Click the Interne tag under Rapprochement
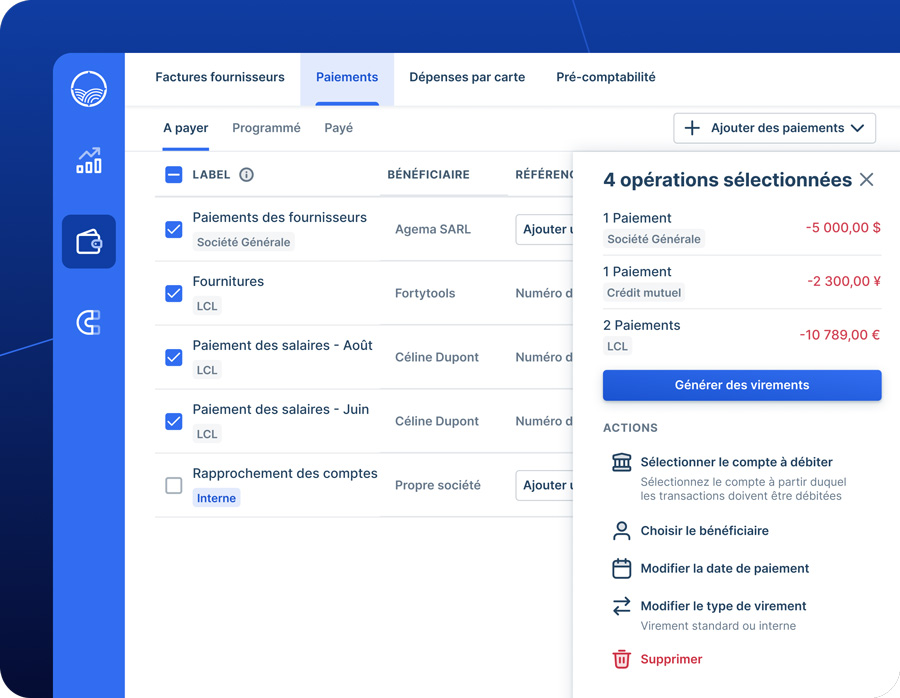This screenshot has width=900, height=698. click(x=216, y=498)
